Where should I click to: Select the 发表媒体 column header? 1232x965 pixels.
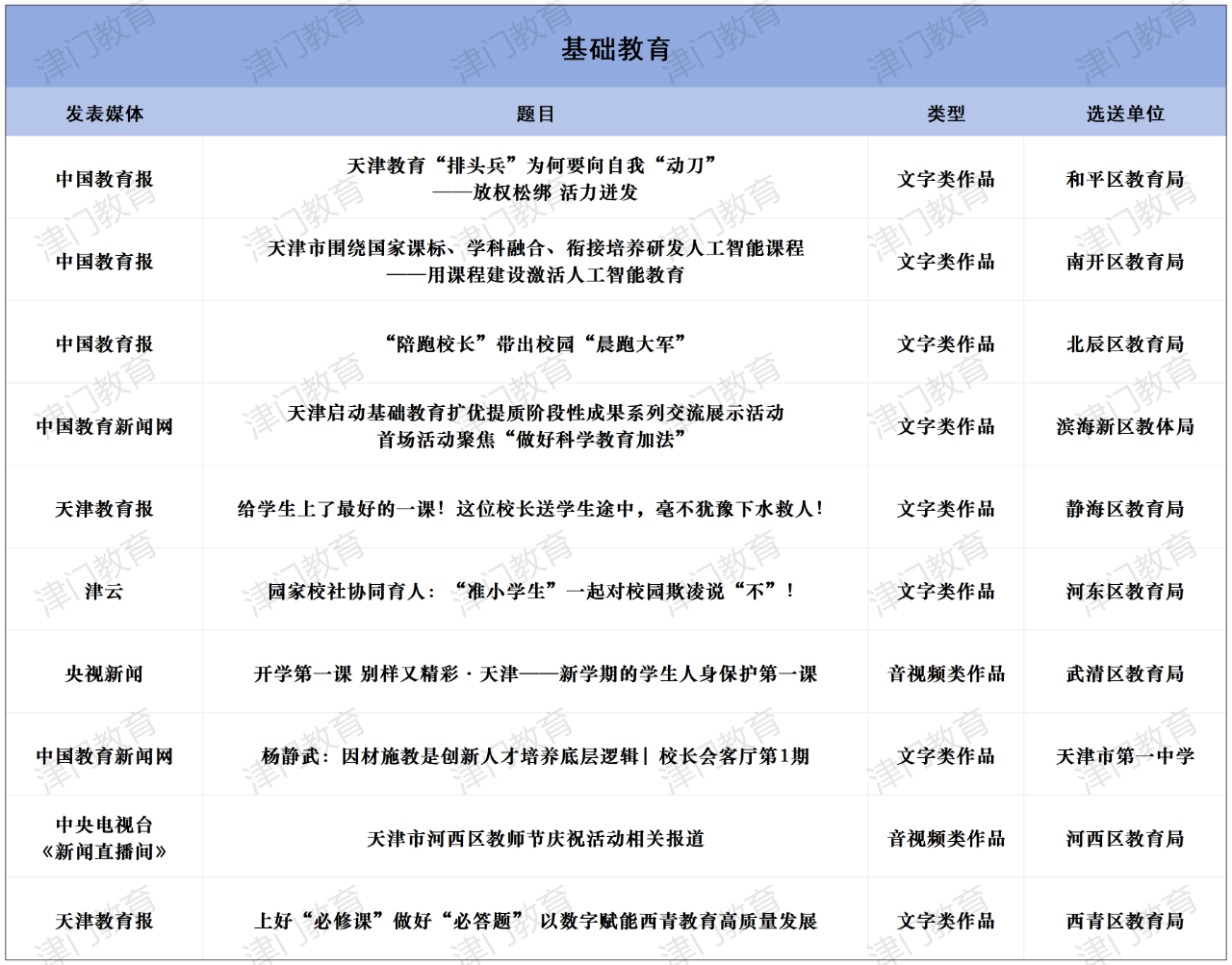pyautogui.click(x=104, y=114)
